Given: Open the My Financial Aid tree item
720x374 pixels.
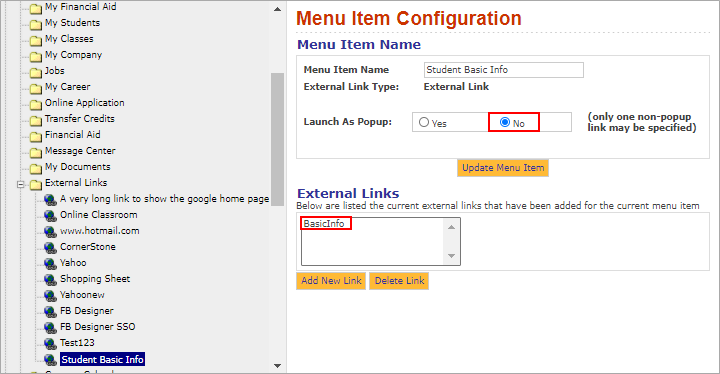Looking at the screenshot, I should click(x=80, y=7).
